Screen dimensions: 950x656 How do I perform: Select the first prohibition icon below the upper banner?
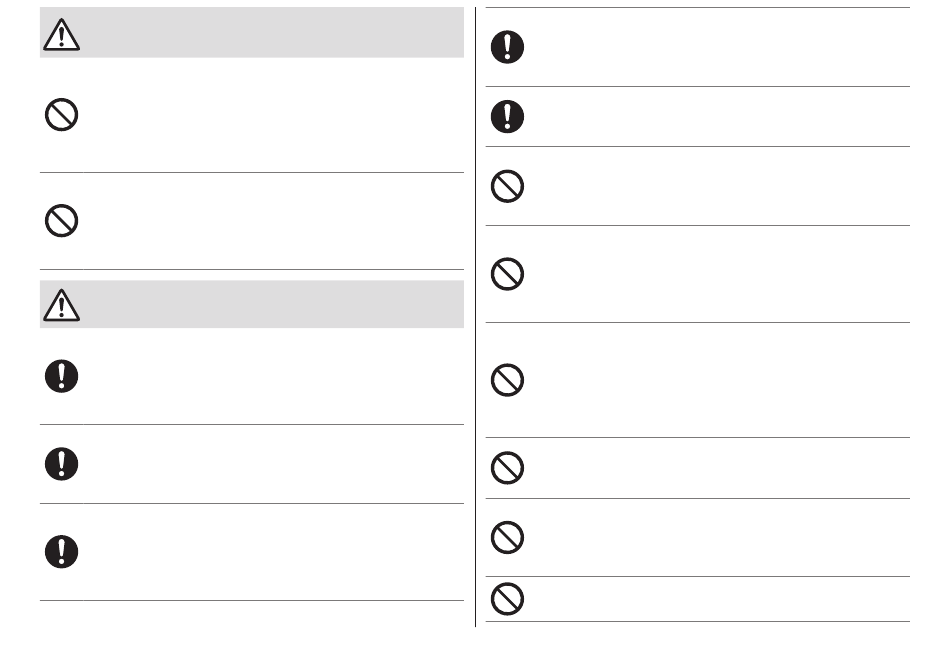[61, 114]
